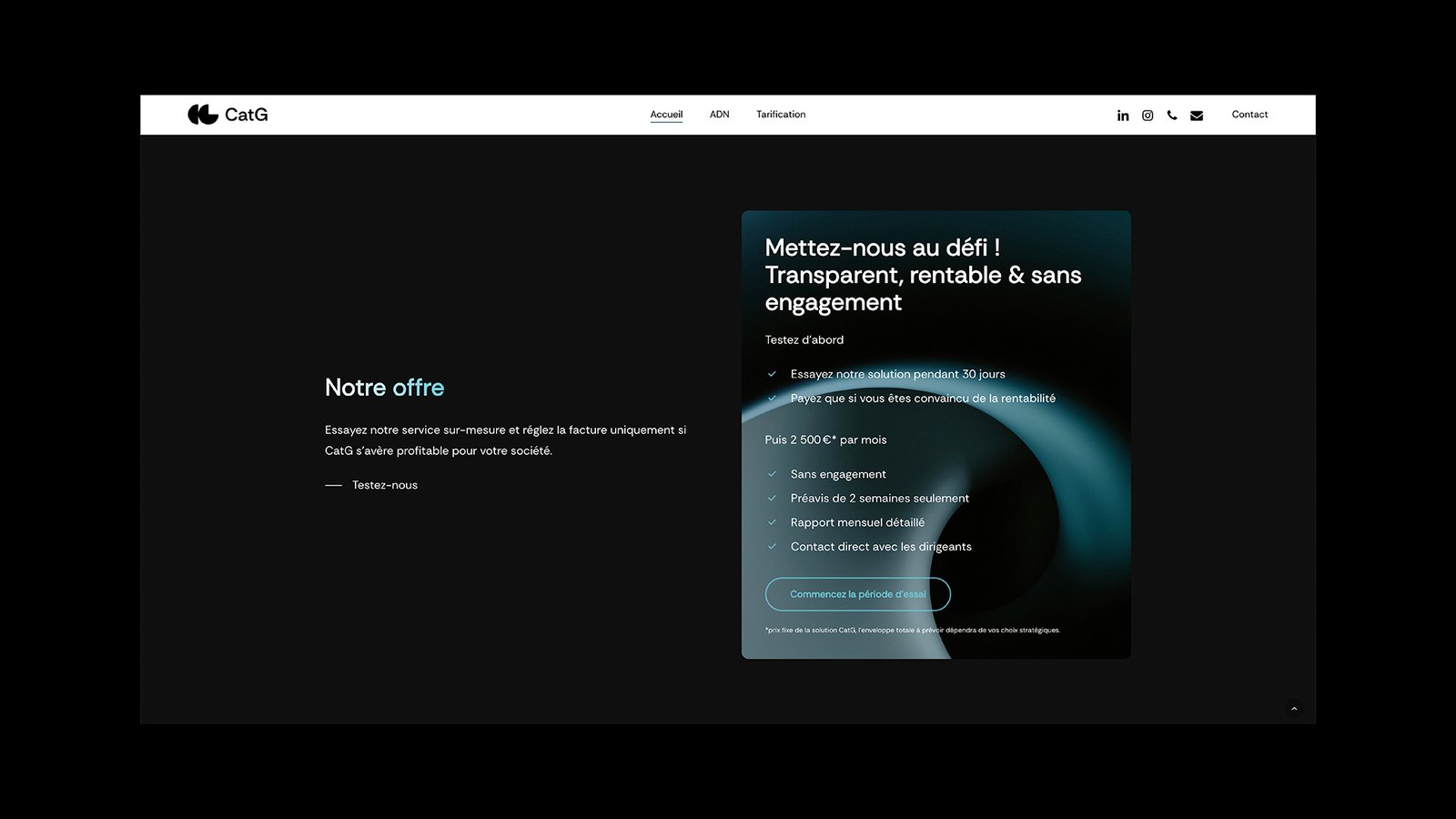Click the 'Puis 2 500 €* par mois' text
The width and height of the screenshot is (1456, 819).
[825, 440]
